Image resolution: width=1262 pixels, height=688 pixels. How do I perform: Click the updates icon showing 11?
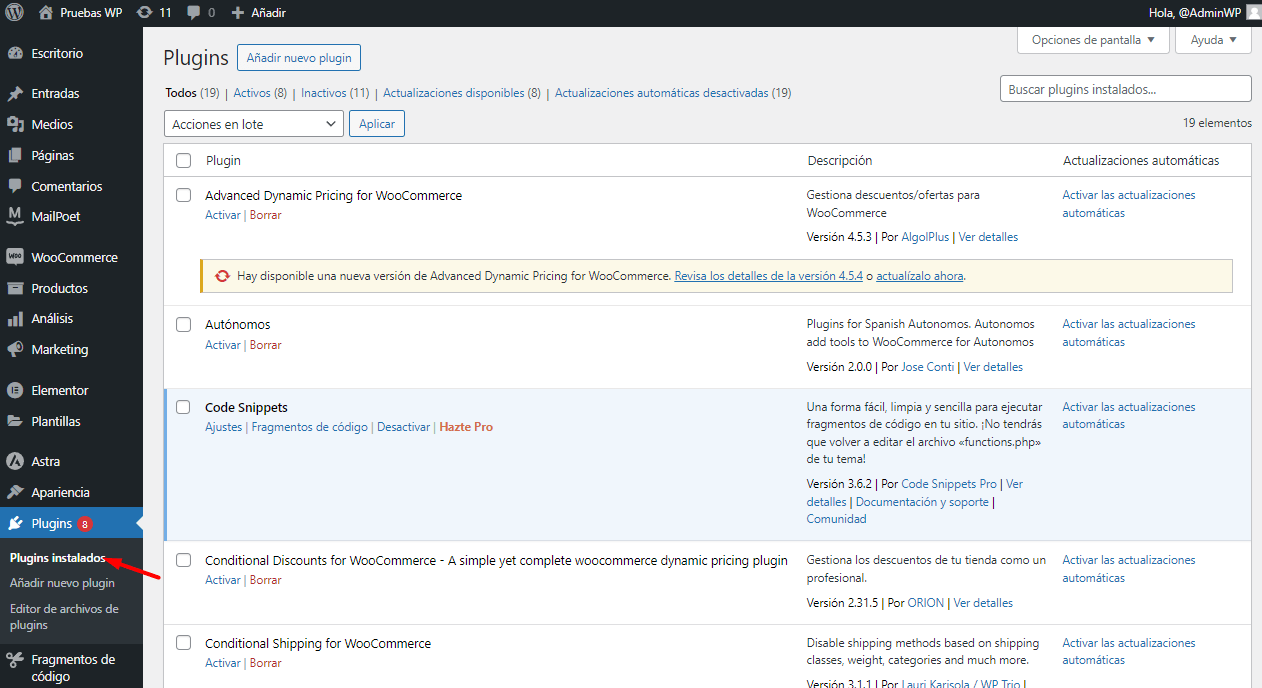[x=145, y=12]
